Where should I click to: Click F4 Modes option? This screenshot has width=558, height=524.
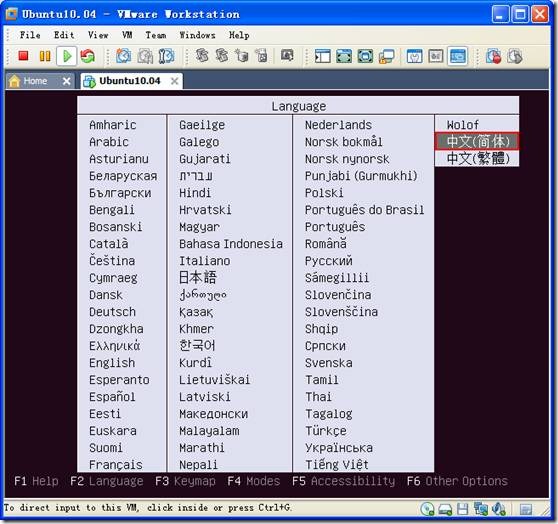[x=253, y=481]
